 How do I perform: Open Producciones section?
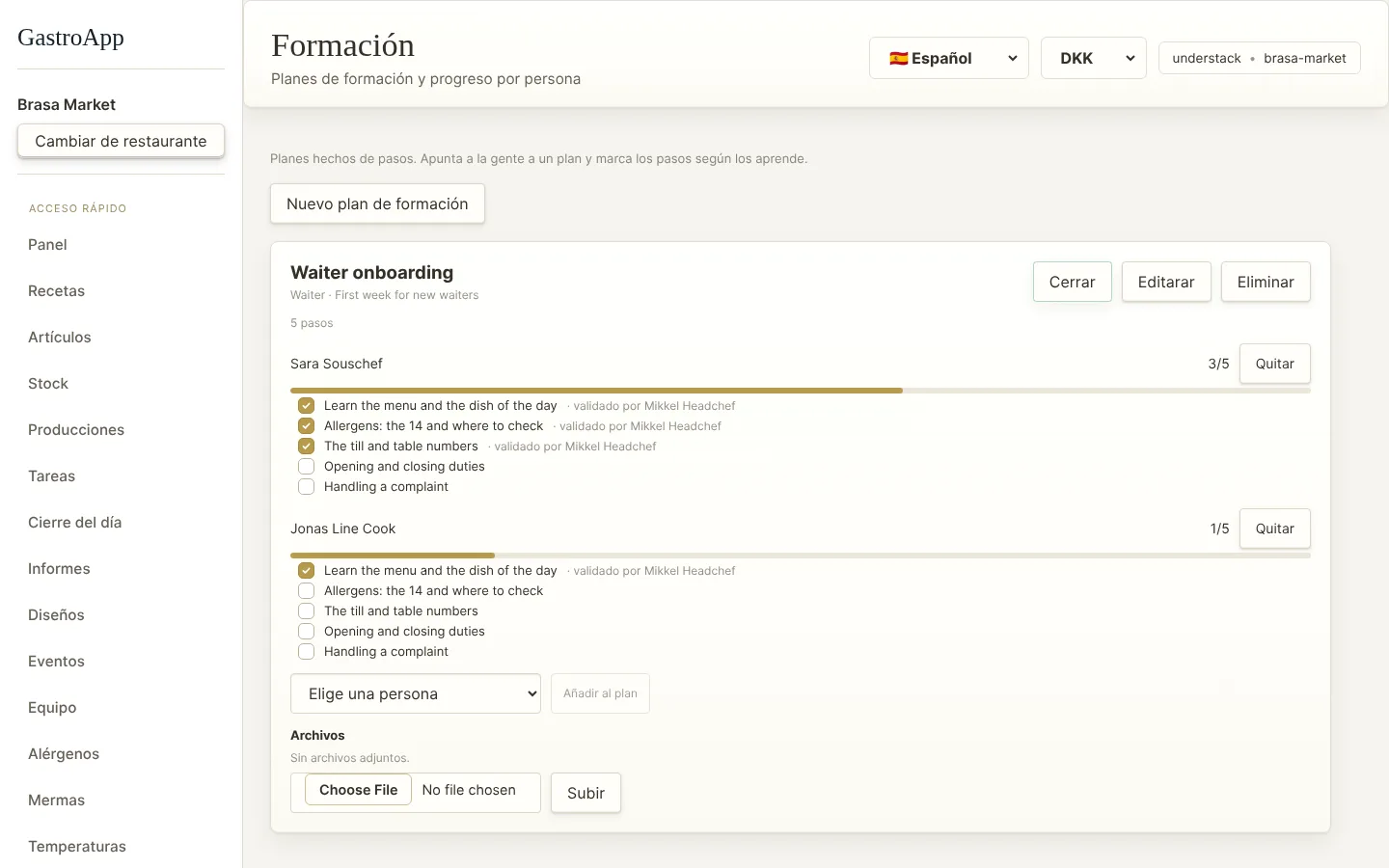coord(76,430)
